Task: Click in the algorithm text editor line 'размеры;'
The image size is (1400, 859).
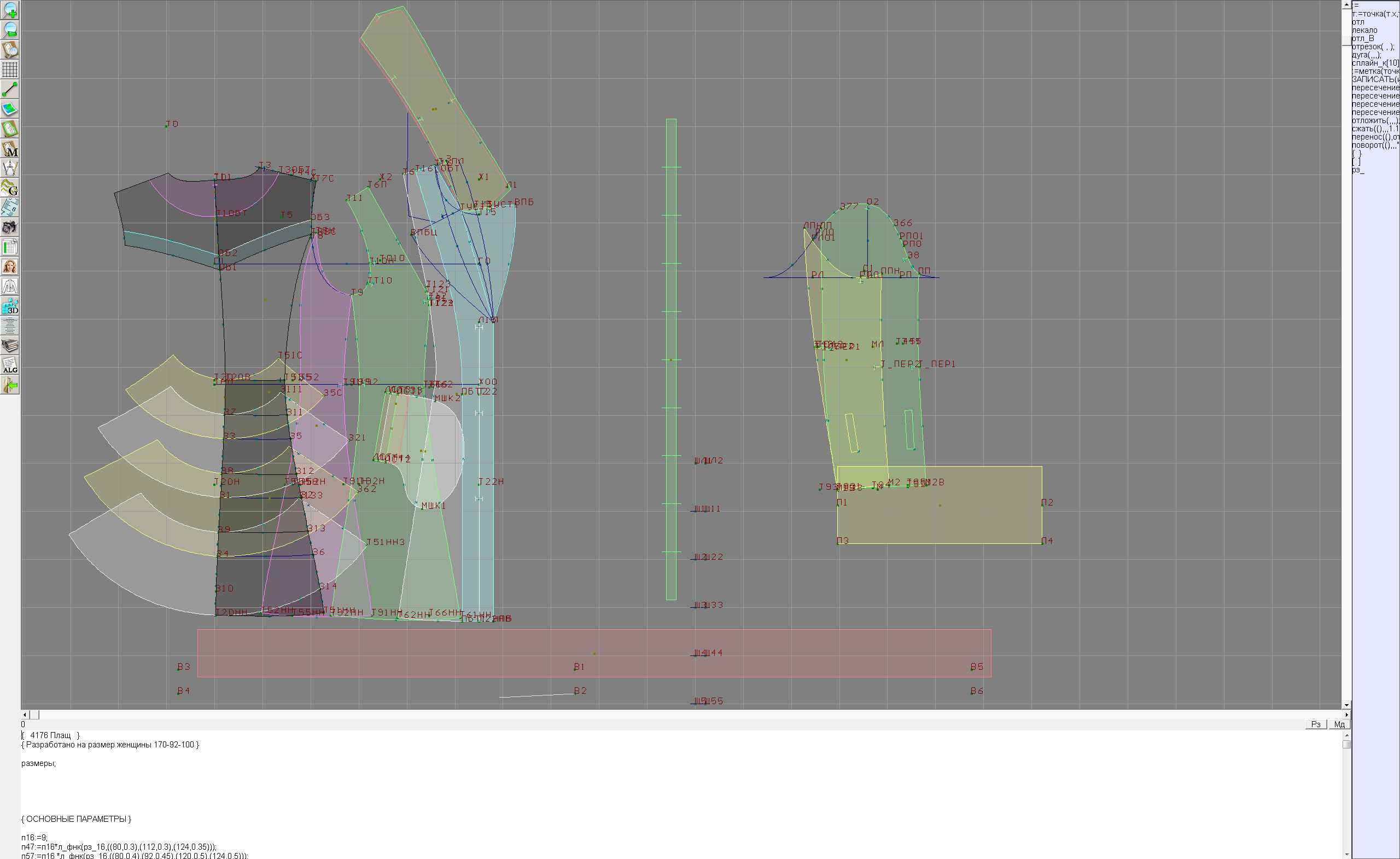Action: pos(39,763)
